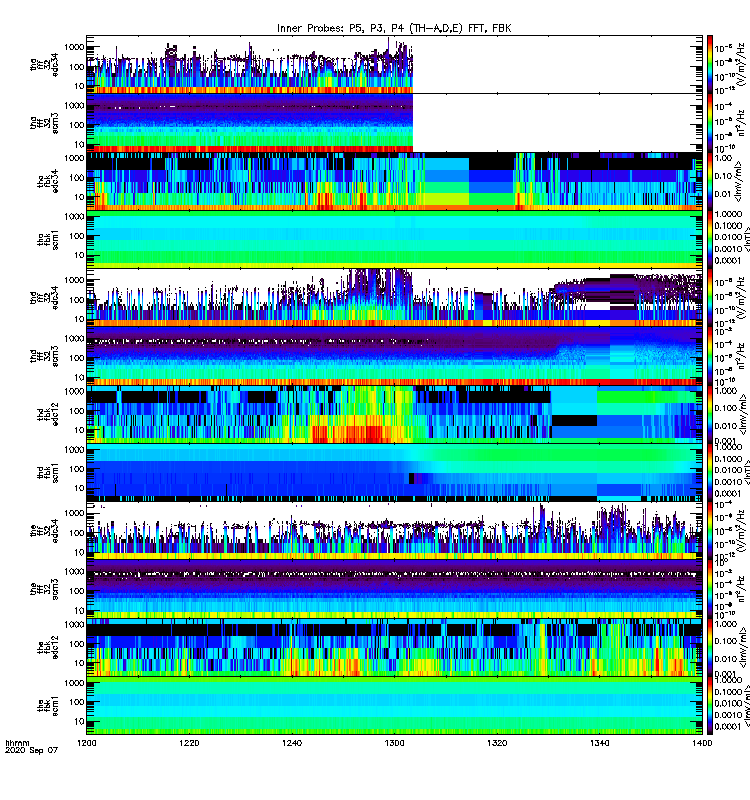The image size is (750, 800).
Task: Select the thd fbk scm1 spectrogram panel
Action: 394,472
